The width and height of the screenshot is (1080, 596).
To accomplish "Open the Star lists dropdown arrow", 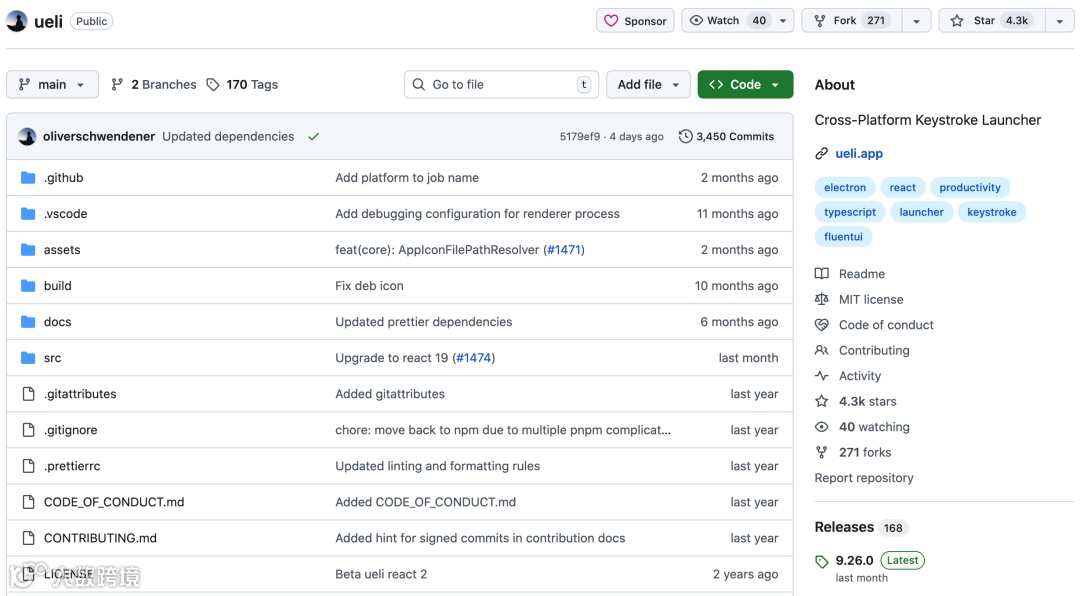I will [1059, 21].
